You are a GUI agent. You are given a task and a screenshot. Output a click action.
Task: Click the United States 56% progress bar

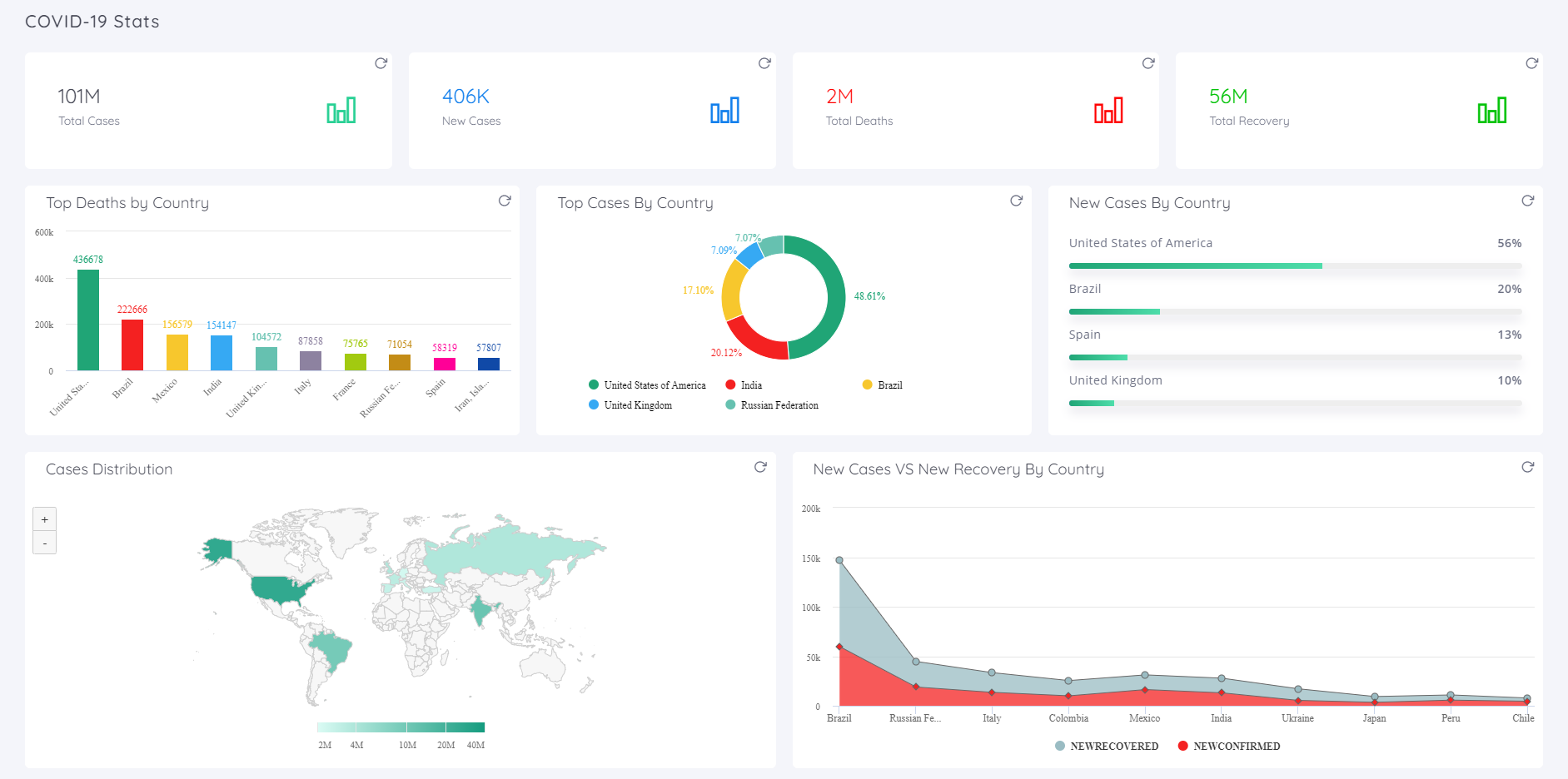(x=1295, y=266)
